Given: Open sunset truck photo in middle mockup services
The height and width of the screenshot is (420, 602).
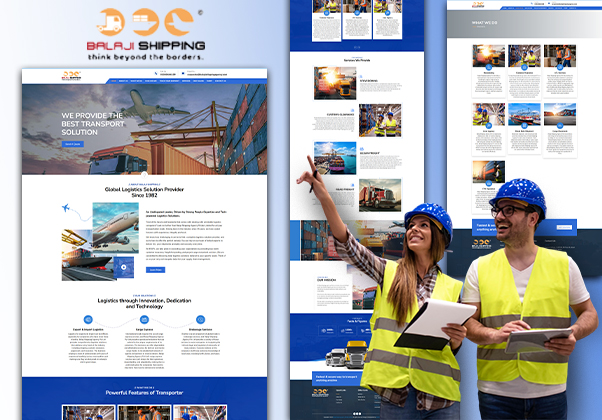Looking at the screenshot, I should (335, 83).
